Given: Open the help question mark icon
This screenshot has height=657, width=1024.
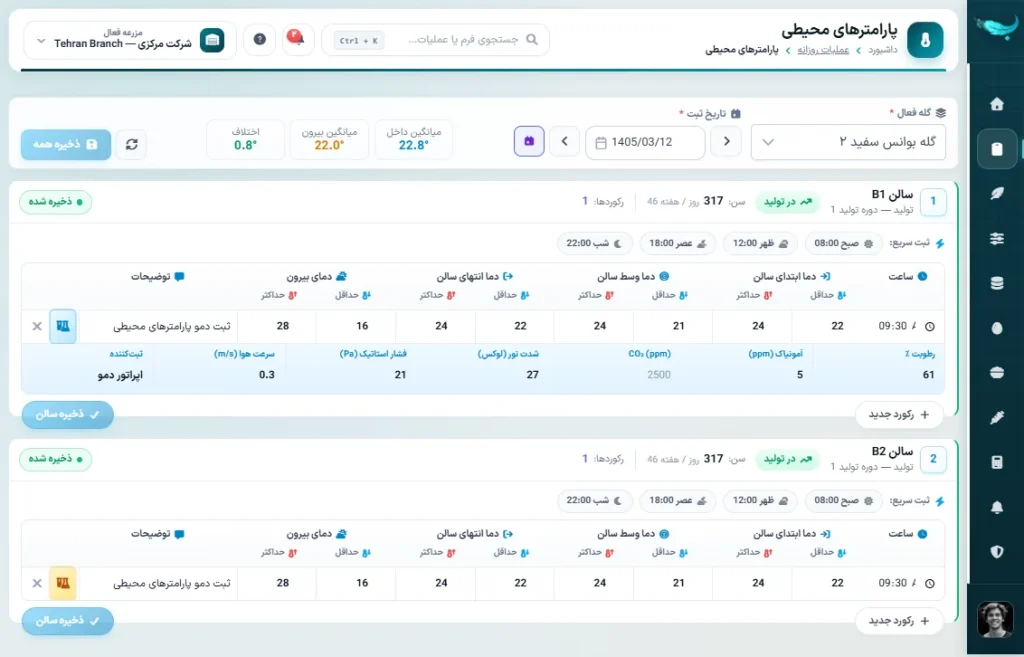Looking at the screenshot, I should coord(259,39).
